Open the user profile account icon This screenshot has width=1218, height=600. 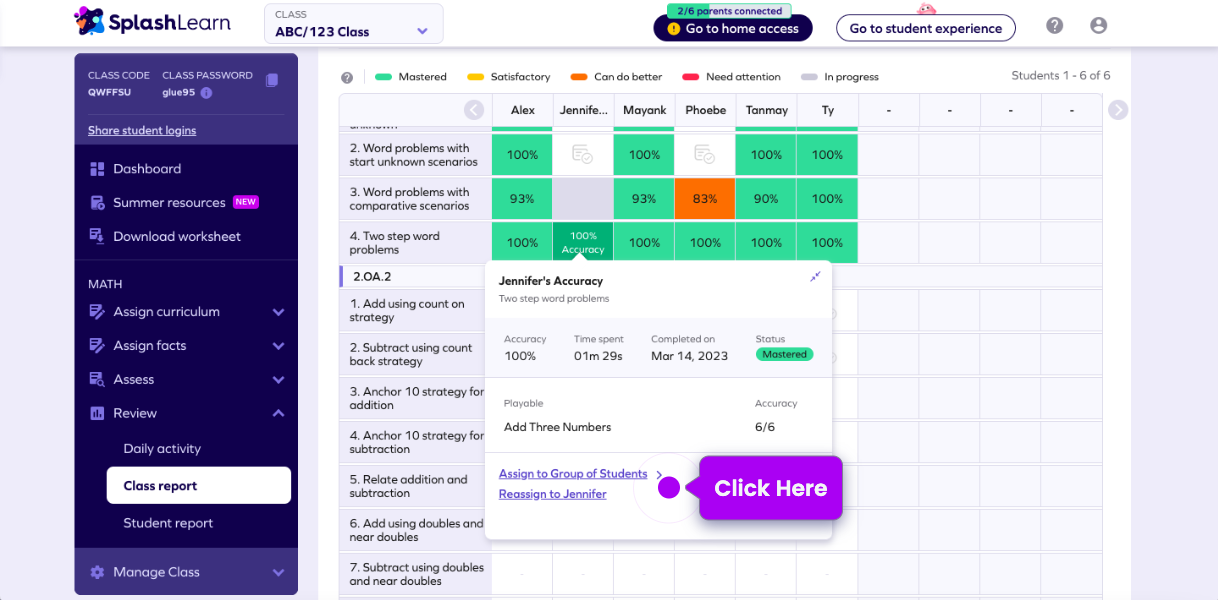tap(1098, 26)
